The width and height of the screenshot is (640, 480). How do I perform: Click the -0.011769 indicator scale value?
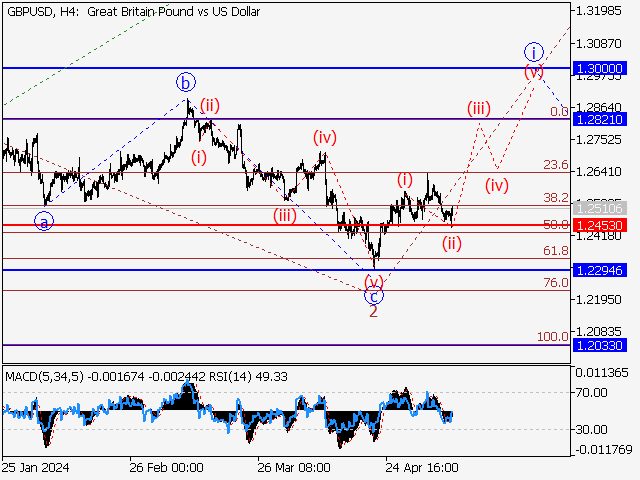604,450
